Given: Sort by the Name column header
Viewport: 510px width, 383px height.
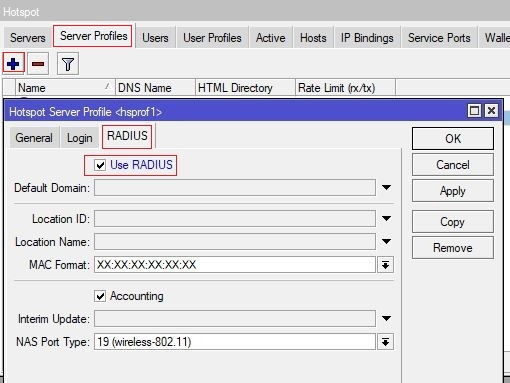Looking at the screenshot, I should tap(65, 88).
